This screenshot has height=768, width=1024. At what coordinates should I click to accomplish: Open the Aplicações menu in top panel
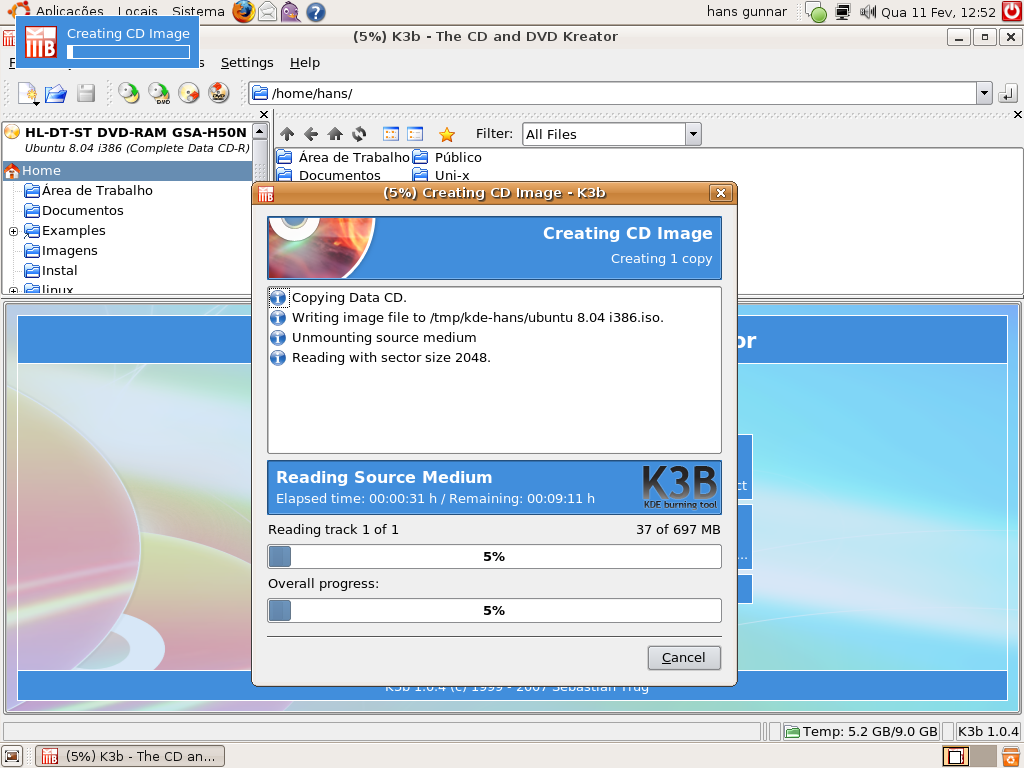pos(69,11)
